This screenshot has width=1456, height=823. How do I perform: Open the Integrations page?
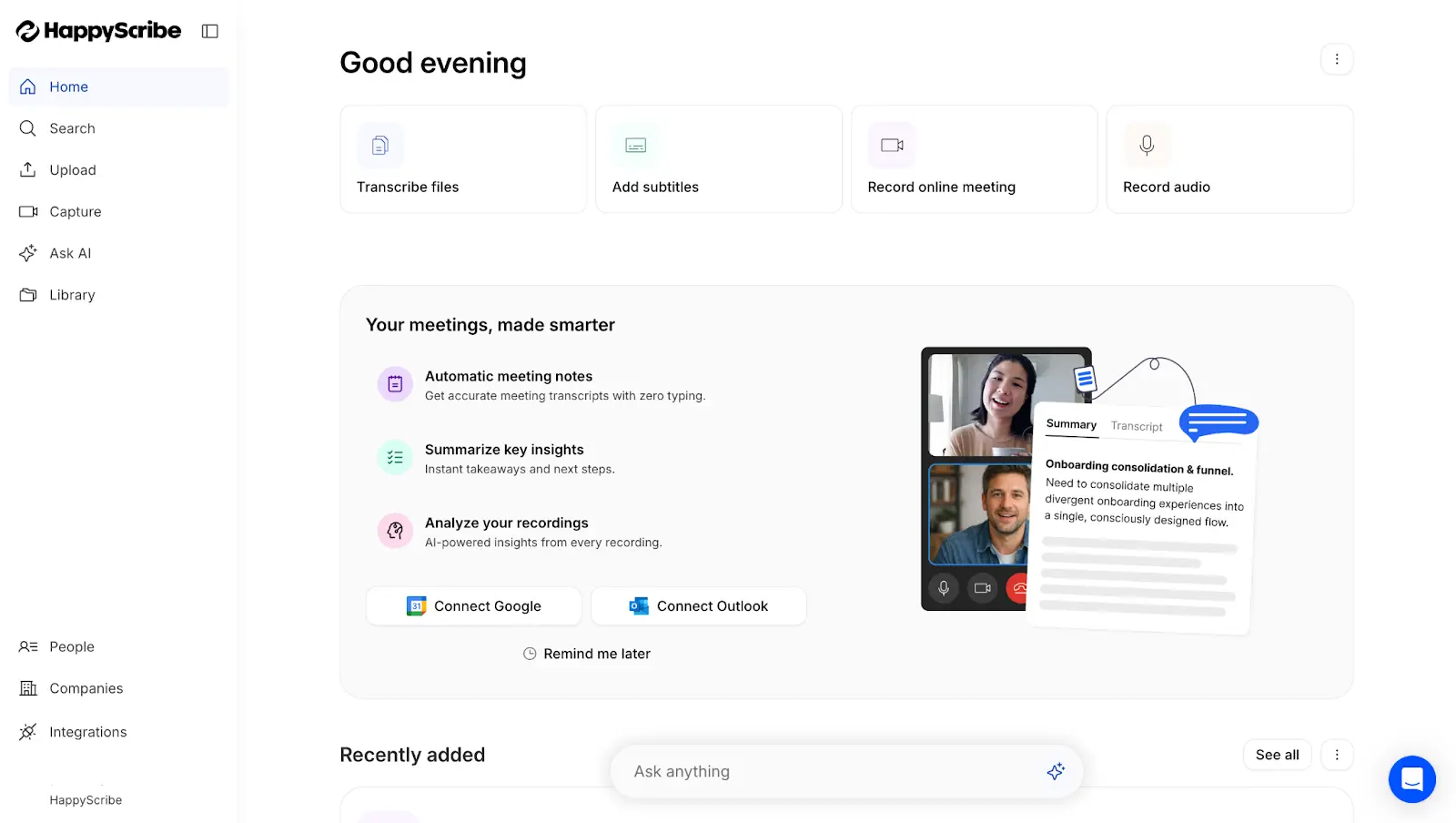point(87,731)
